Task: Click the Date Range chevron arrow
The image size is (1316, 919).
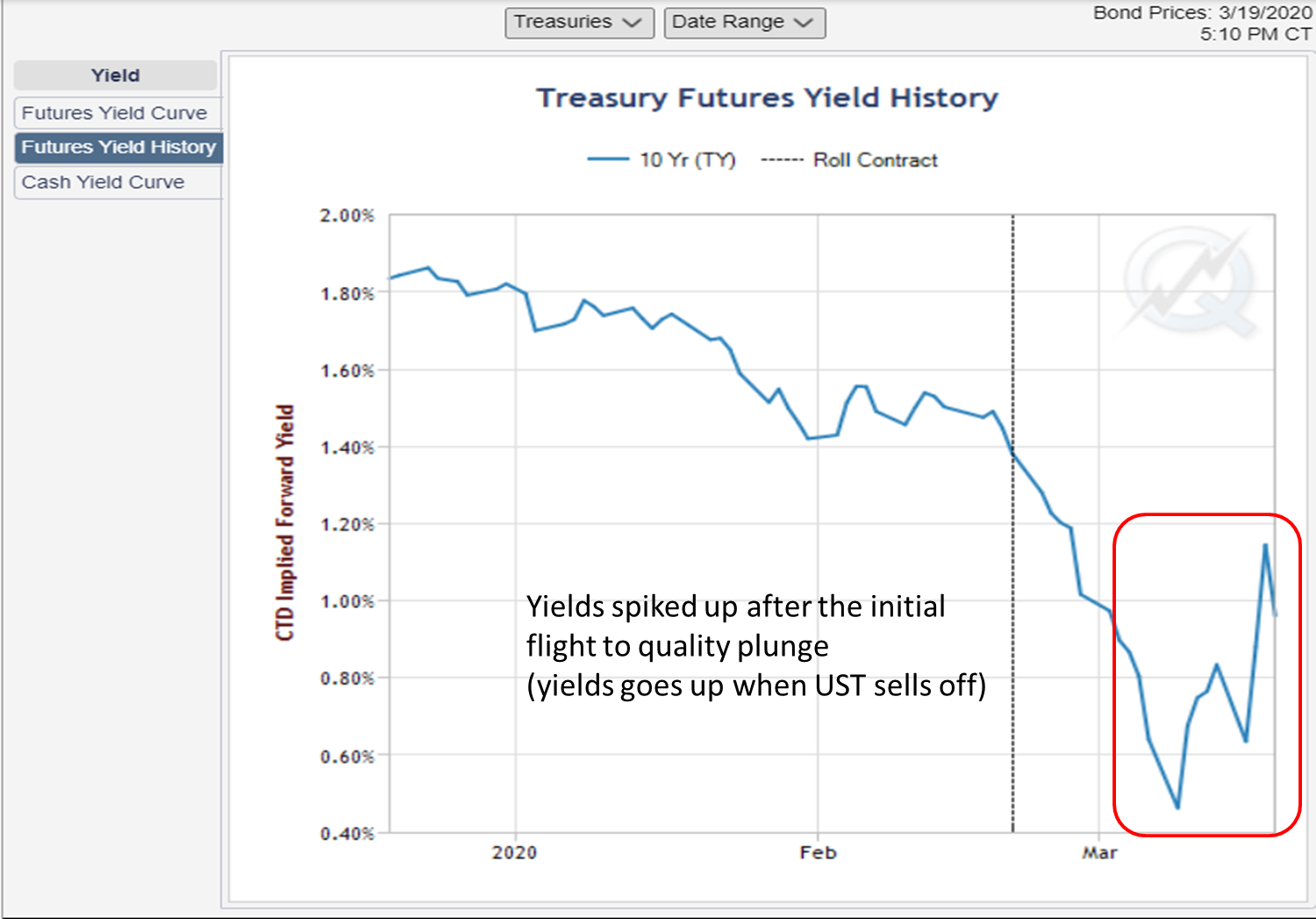Action: pyautogui.click(x=803, y=23)
